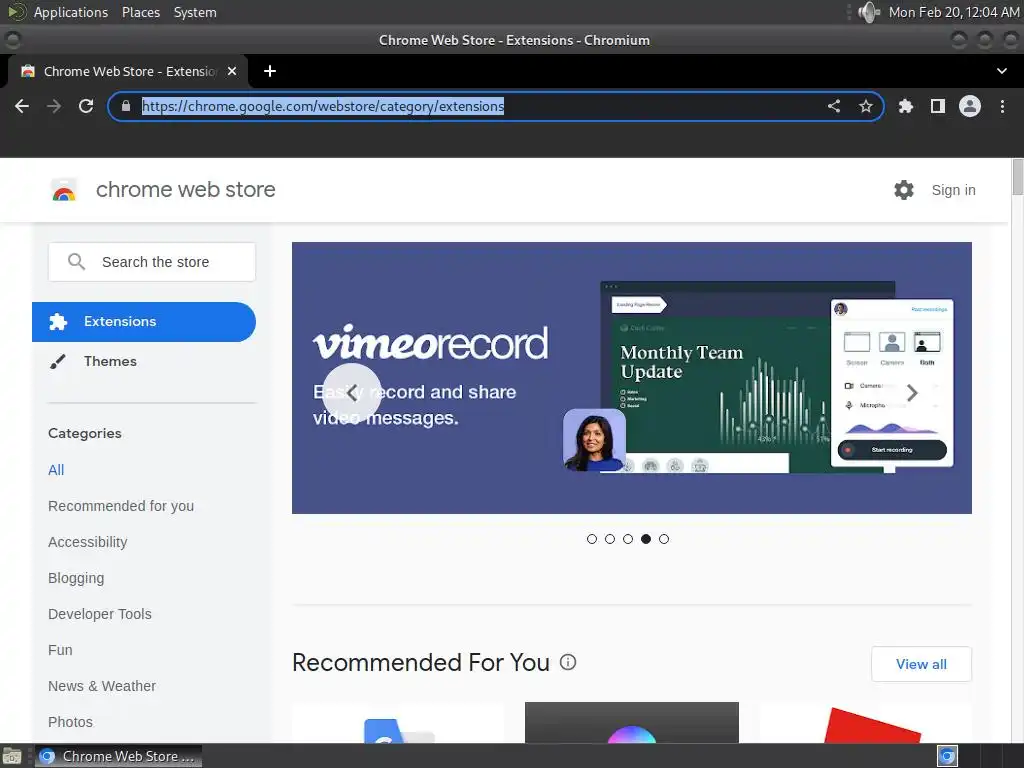Select the first carousel dot
The width and height of the screenshot is (1024, 768).
(592, 539)
